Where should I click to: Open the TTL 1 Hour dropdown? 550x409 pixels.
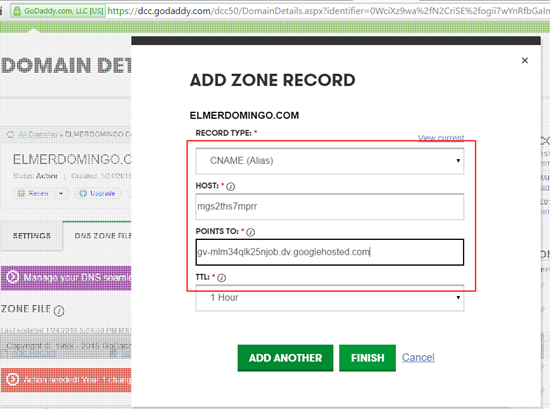(x=329, y=298)
